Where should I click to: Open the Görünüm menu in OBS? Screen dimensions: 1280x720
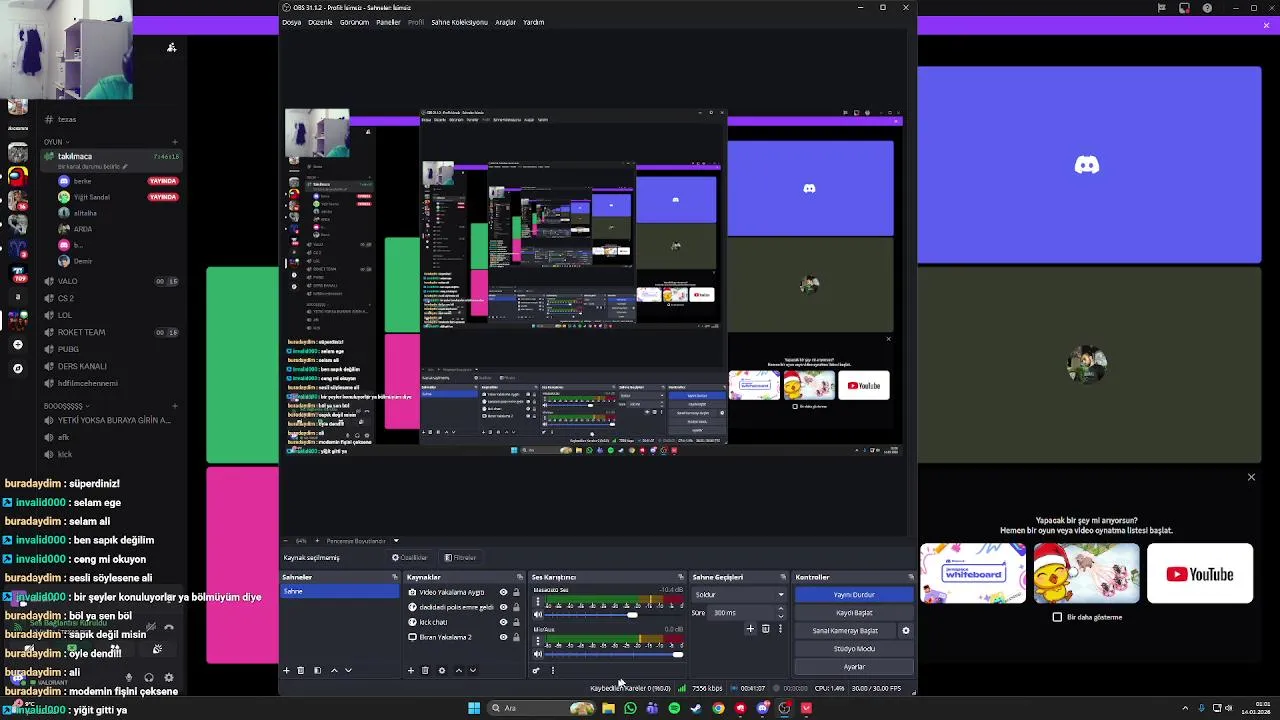354,22
